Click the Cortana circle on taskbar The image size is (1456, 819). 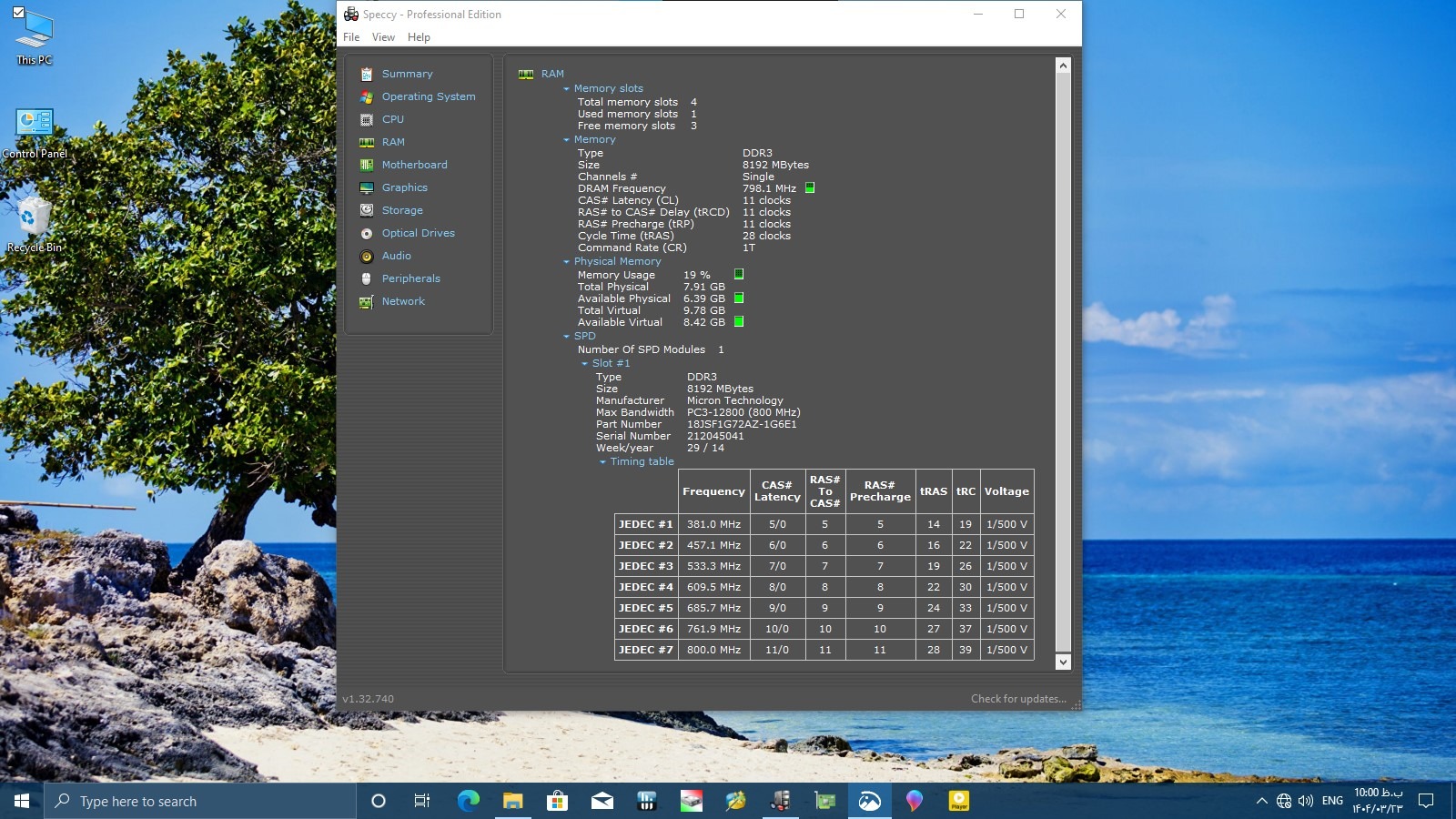tap(379, 801)
